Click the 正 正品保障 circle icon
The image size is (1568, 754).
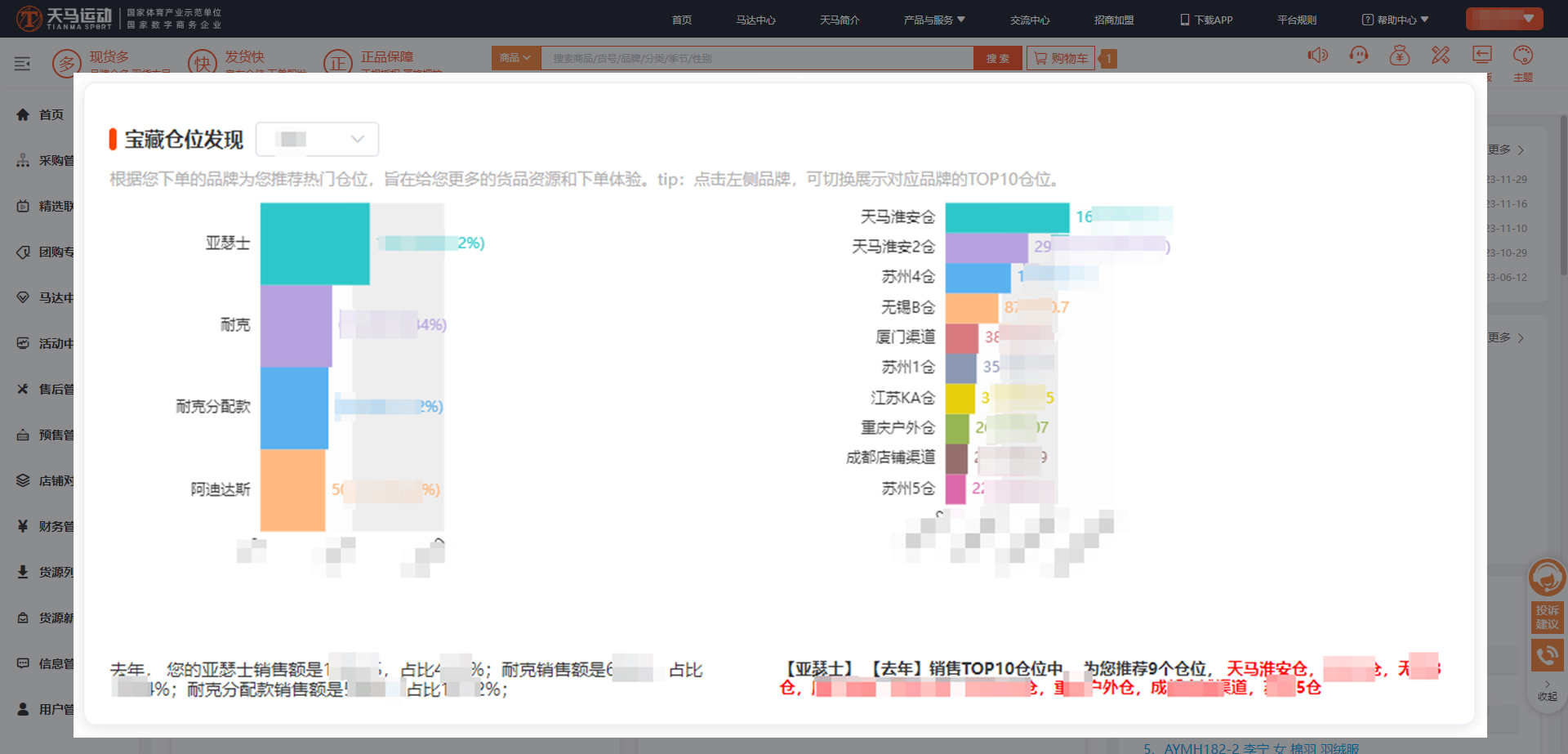coord(338,63)
